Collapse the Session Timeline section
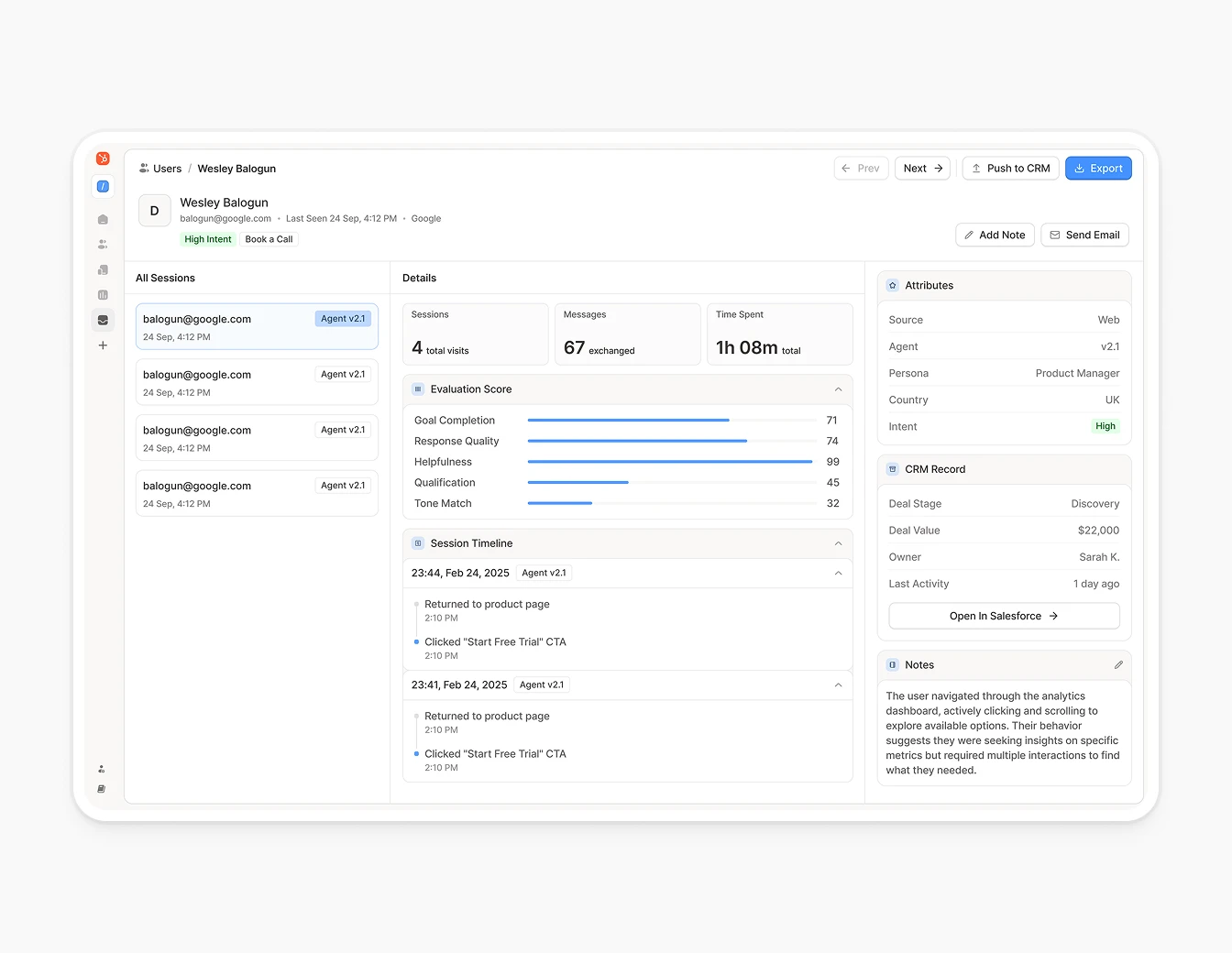This screenshot has width=1232, height=953. [838, 543]
